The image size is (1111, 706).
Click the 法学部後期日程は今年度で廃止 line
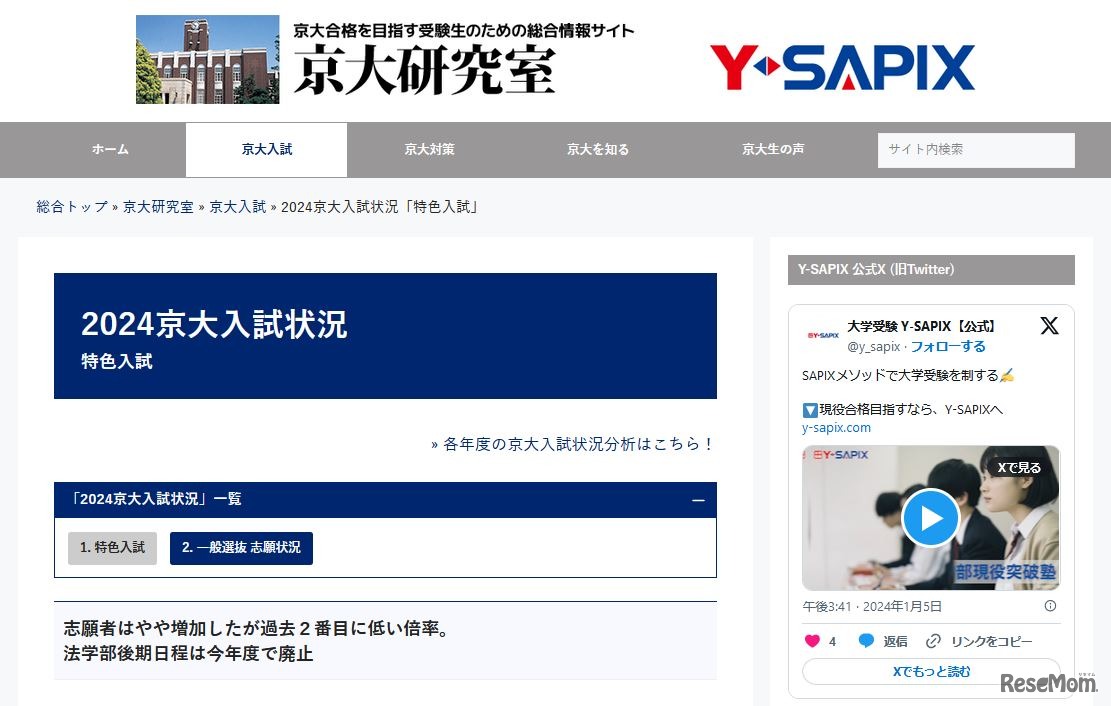188,654
